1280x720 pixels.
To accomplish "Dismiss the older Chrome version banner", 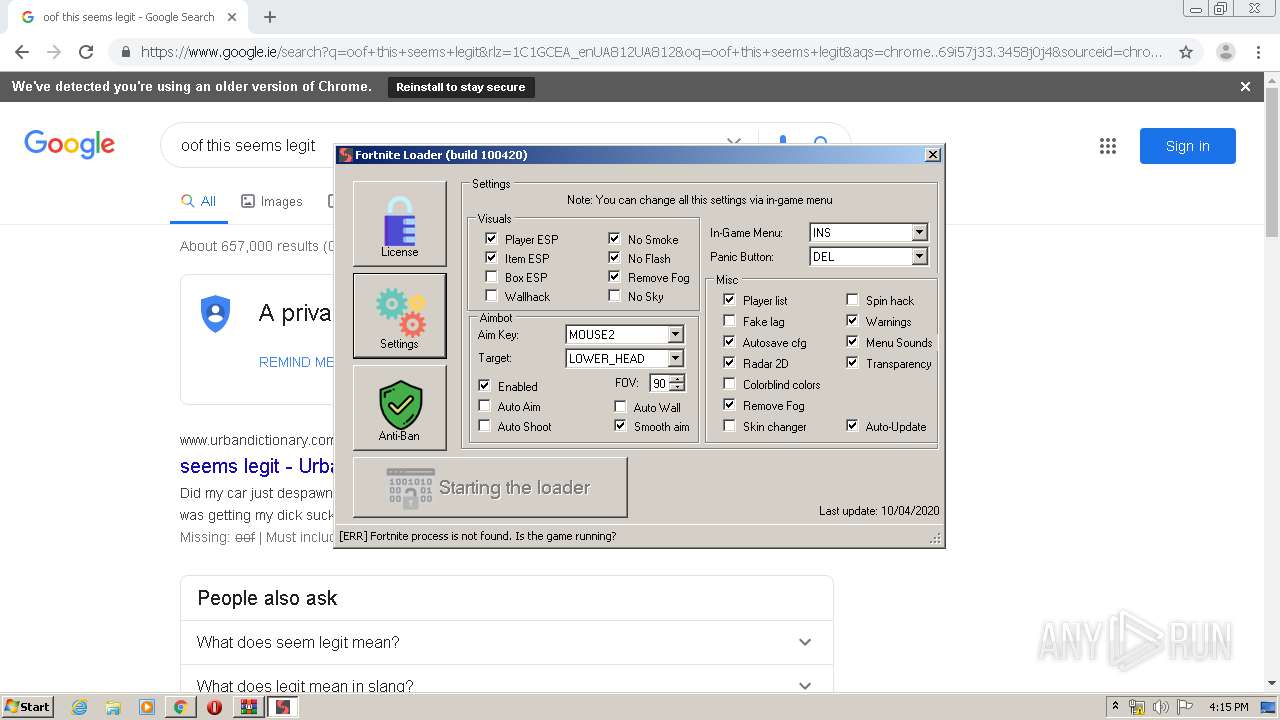I will tap(1245, 87).
